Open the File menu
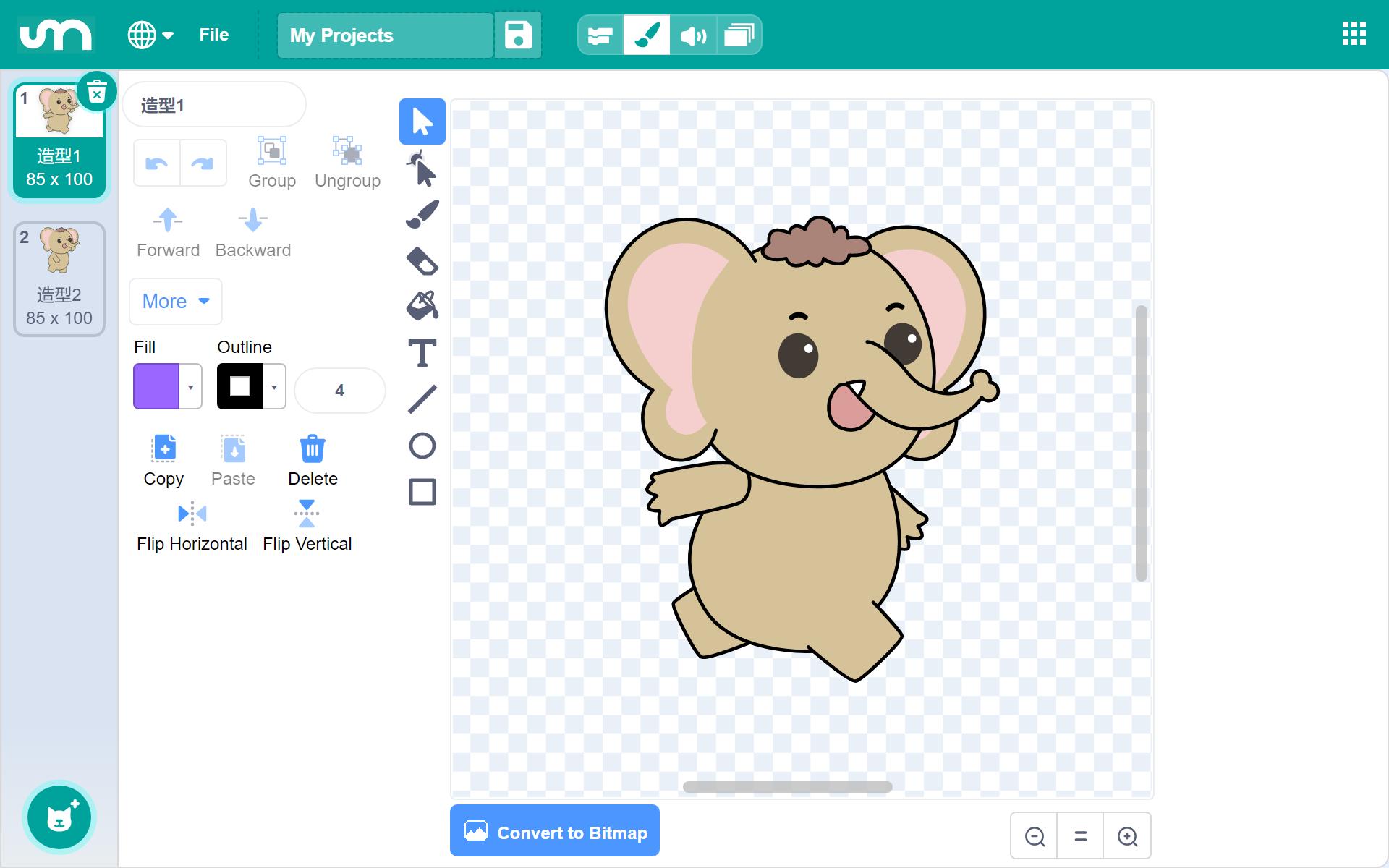1389x868 pixels. click(x=214, y=35)
